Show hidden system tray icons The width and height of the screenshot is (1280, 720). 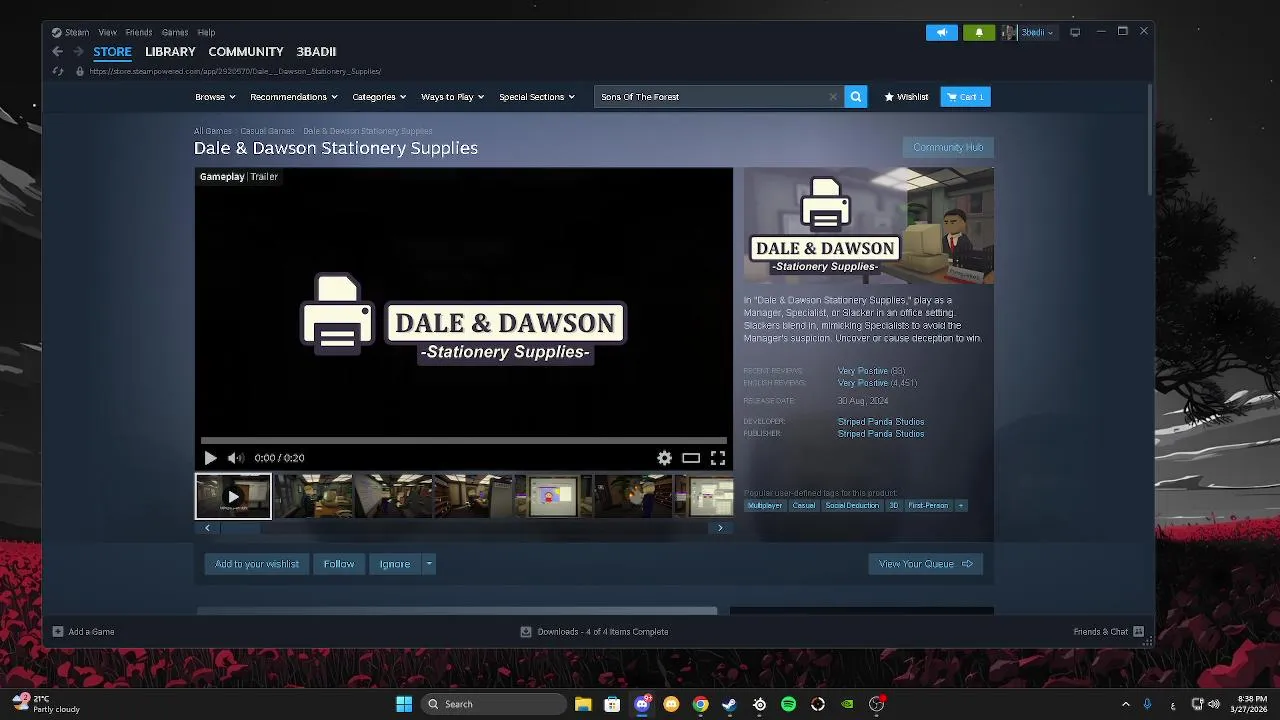[x=1125, y=704]
